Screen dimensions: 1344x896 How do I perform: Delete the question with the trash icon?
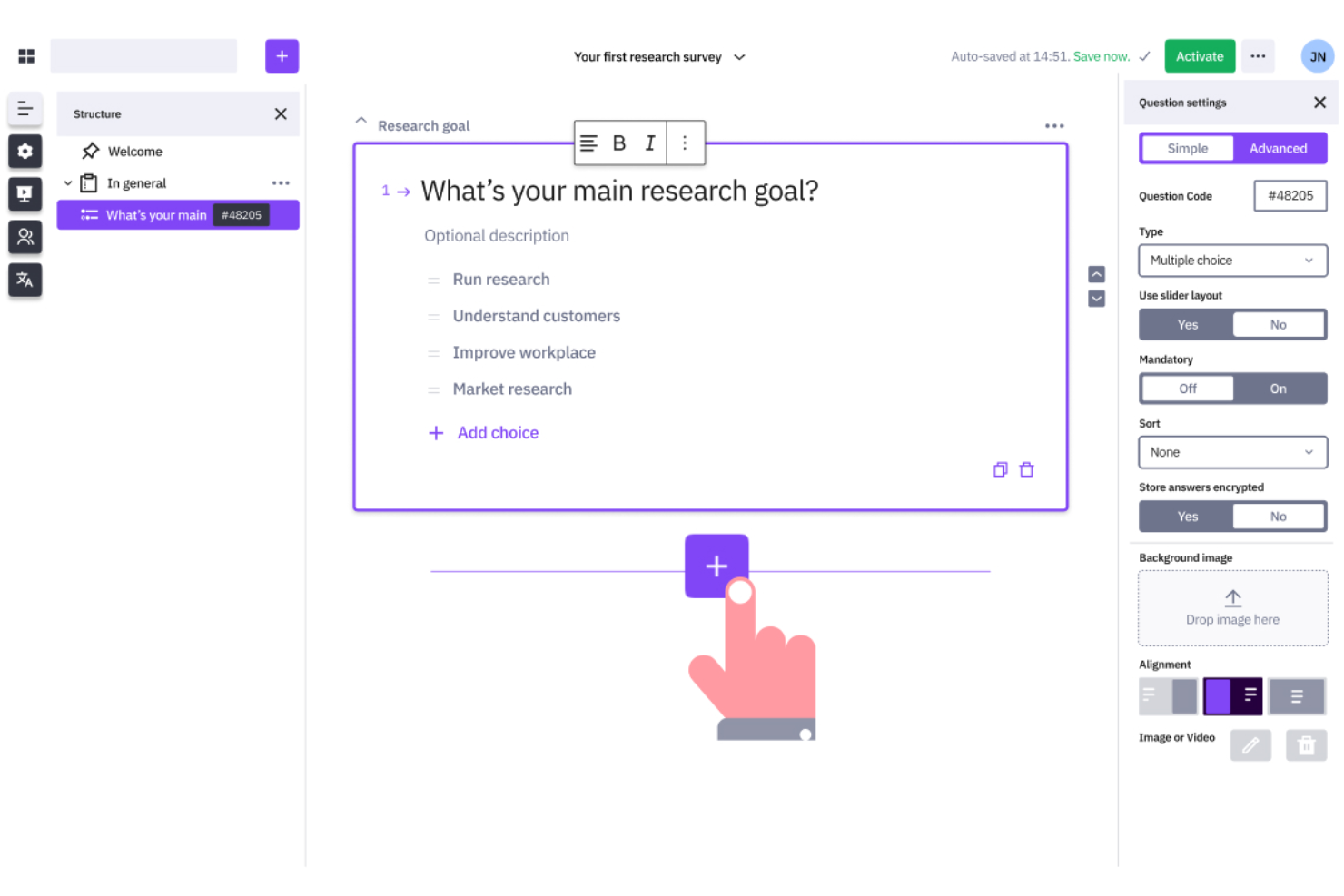(x=1026, y=469)
